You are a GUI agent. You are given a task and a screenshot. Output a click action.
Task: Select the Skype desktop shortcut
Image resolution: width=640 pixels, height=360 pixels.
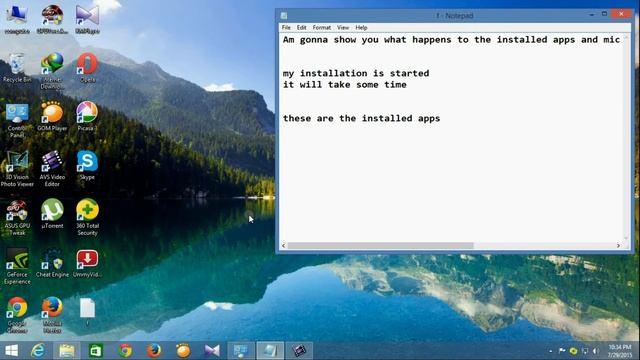(87, 166)
